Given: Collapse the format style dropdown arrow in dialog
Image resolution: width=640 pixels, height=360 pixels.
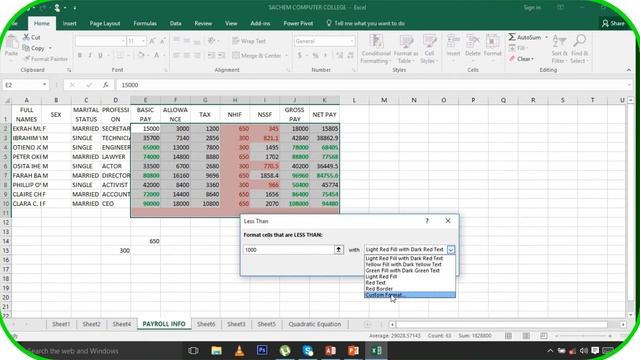Looking at the screenshot, I should click(451, 249).
